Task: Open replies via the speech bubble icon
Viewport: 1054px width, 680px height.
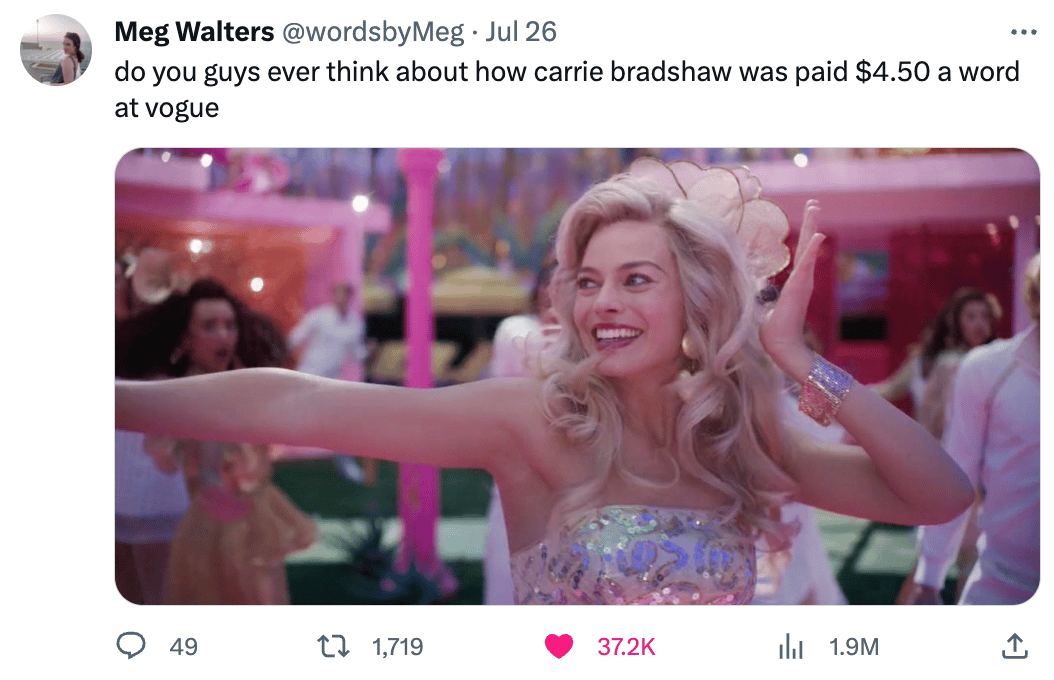Action: pyautogui.click(x=130, y=646)
